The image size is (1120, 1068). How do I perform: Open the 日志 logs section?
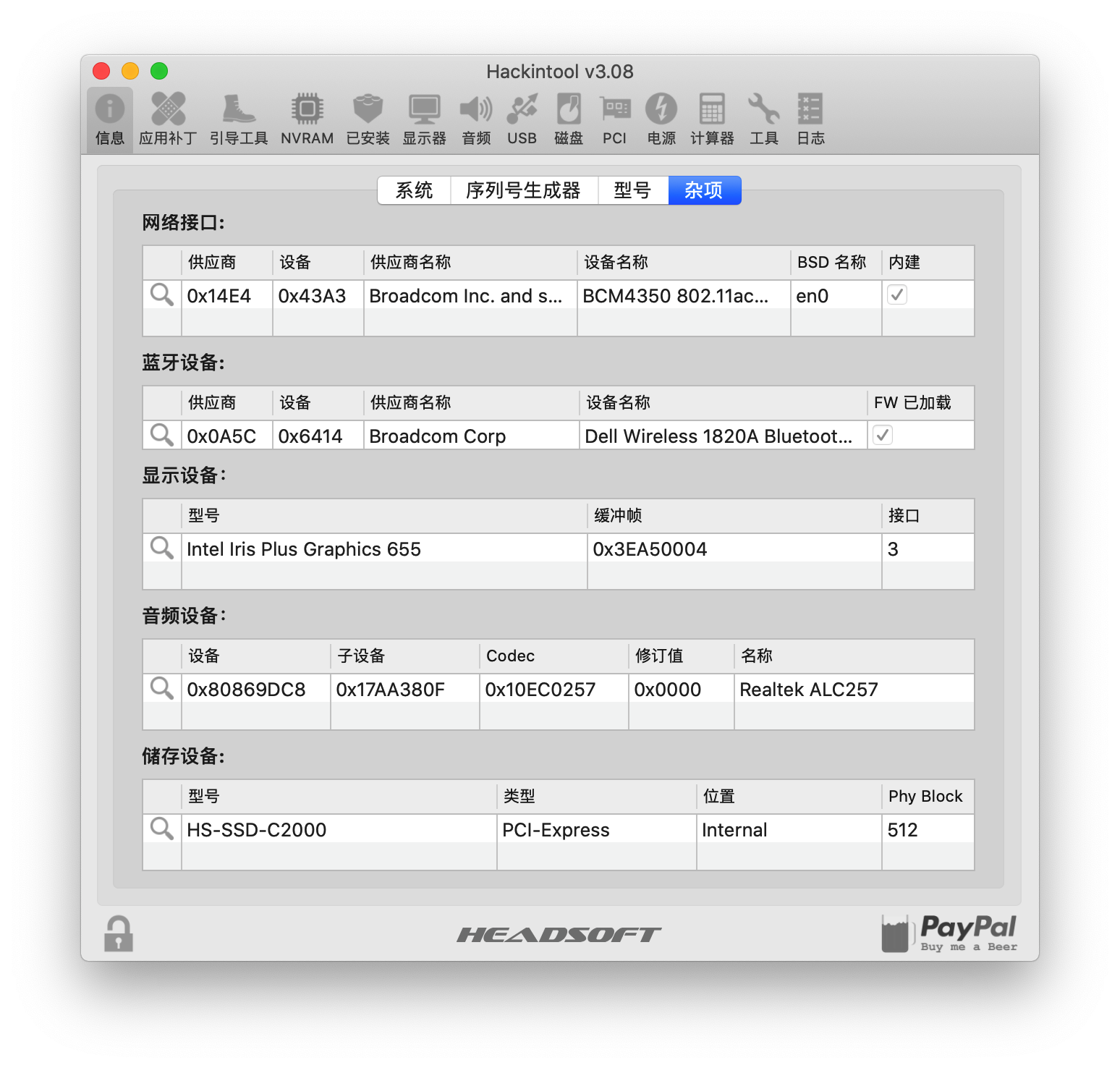click(810, 119)
